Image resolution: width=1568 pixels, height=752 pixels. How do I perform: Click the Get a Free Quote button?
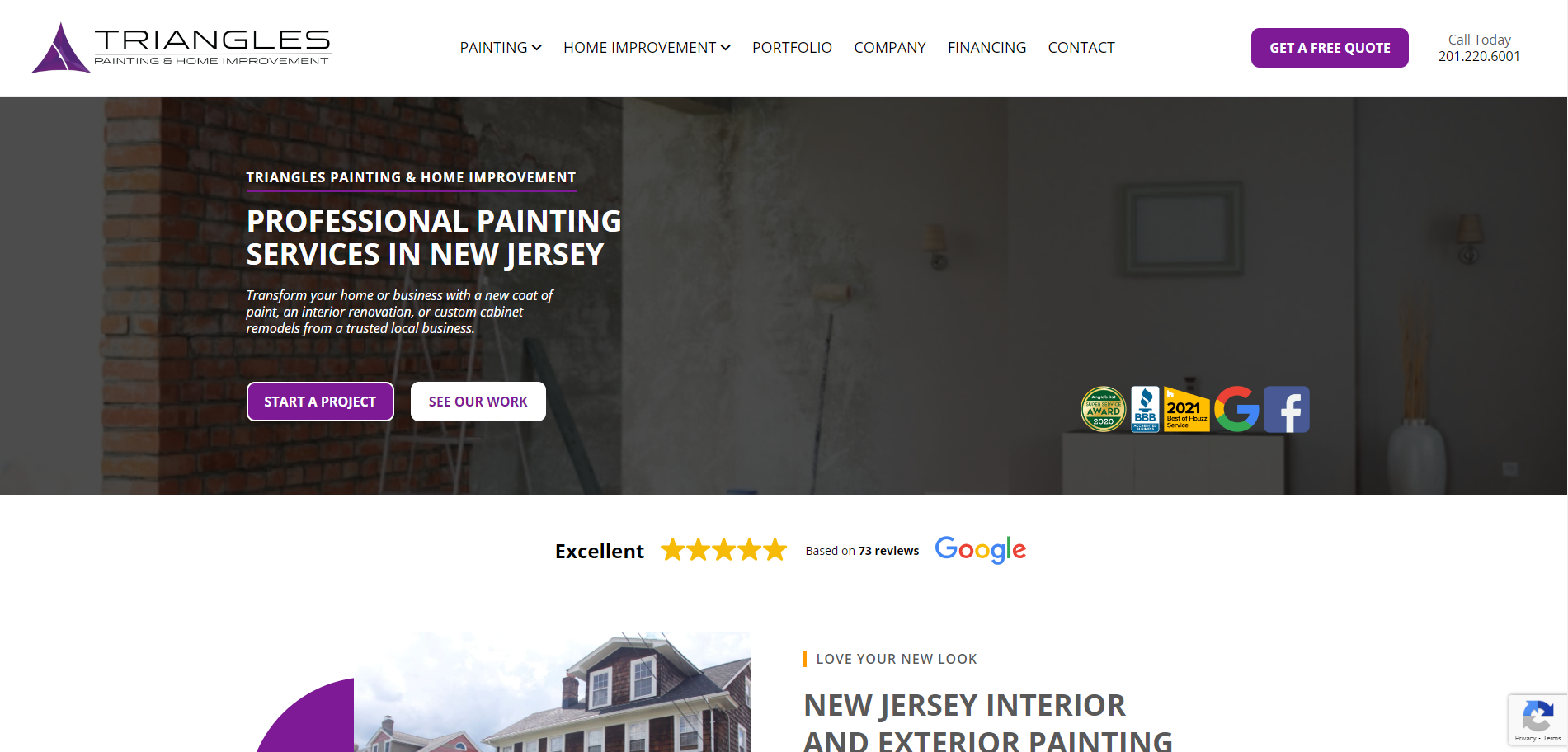click(x=1330, y=48)
